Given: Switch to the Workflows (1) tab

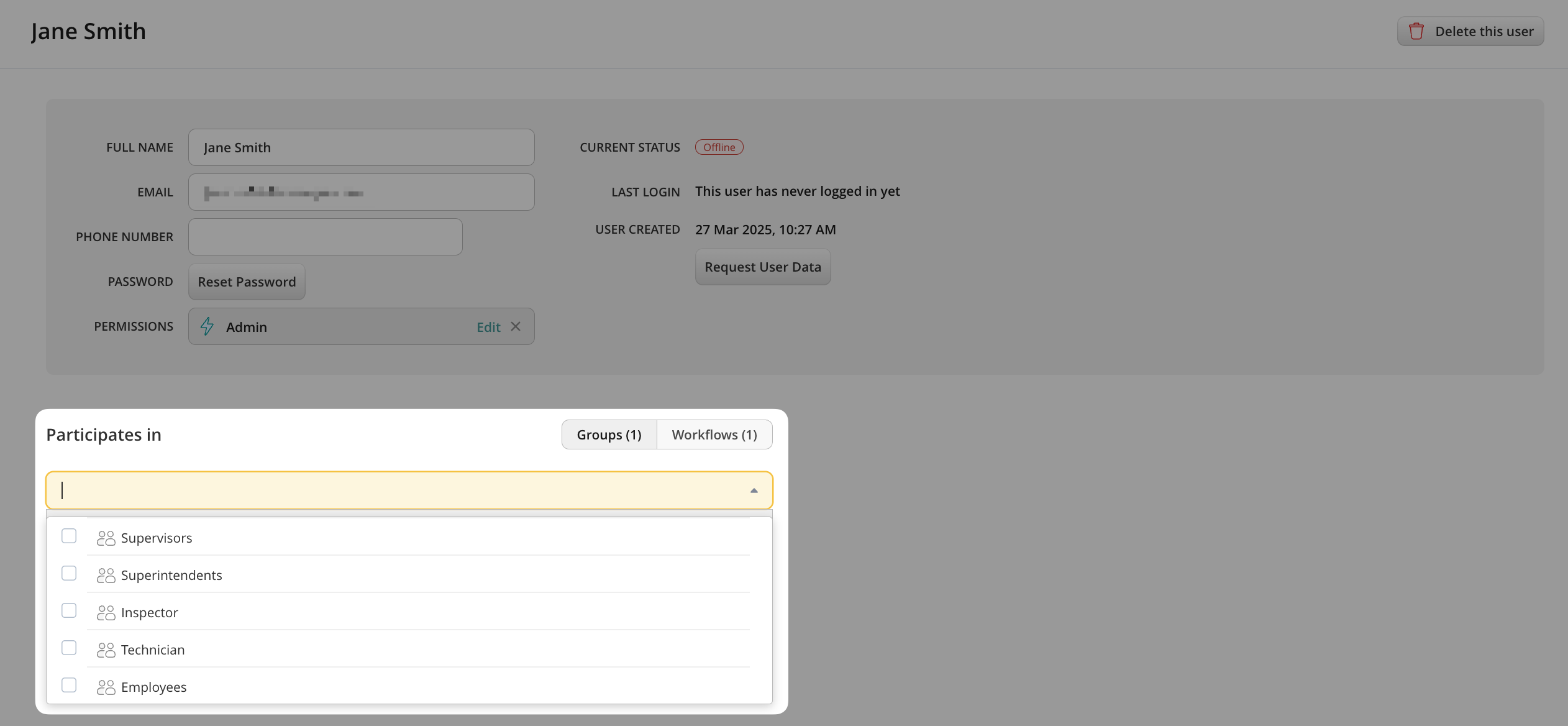Looking at the screenshot, I should tap(714, 434).
